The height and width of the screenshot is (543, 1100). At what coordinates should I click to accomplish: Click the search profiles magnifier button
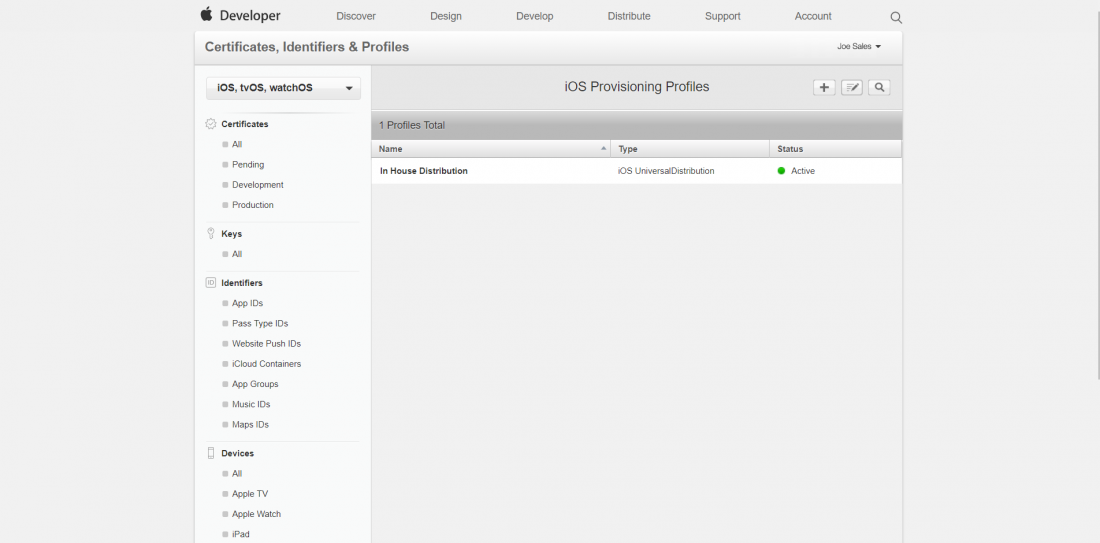pos(879,88)
